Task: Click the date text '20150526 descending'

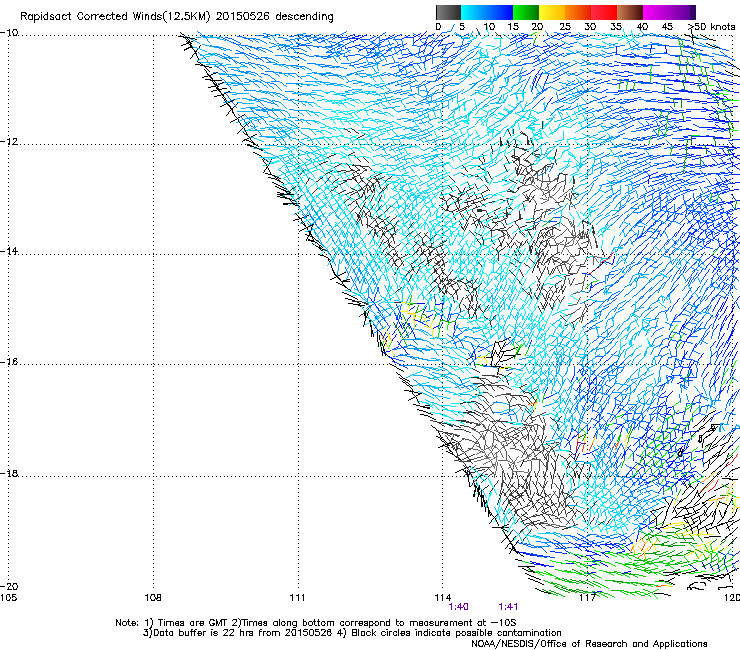Action: (275, 17)
